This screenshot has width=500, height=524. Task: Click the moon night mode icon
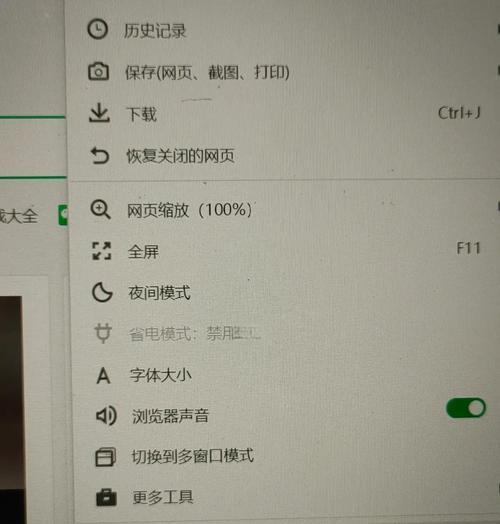pyautogui.click(x=102, y=292)
